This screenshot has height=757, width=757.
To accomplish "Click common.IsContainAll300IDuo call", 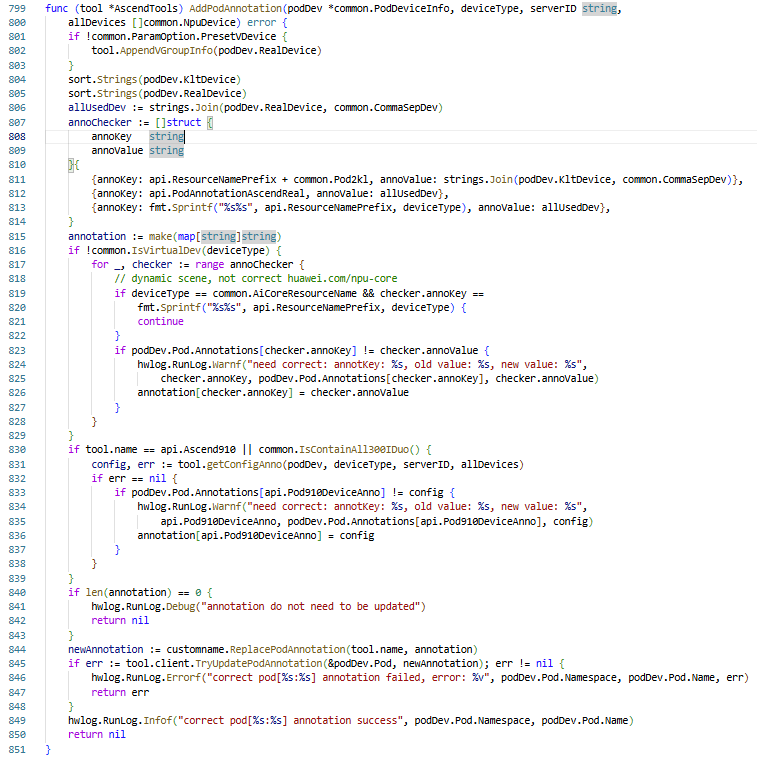I will 339,449.
